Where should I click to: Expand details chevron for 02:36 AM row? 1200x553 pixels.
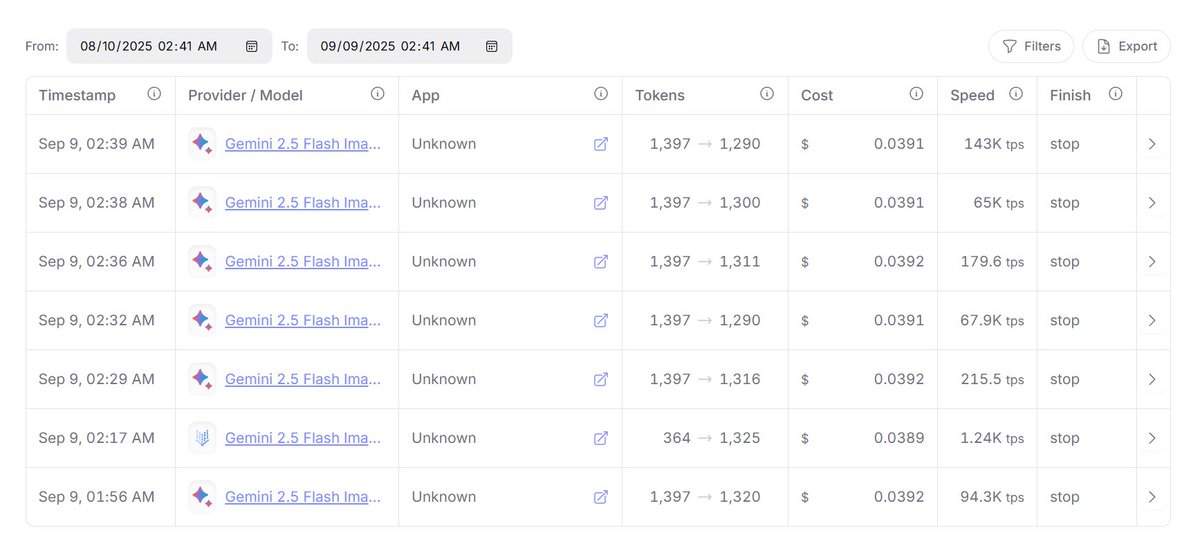[1152, 262]
